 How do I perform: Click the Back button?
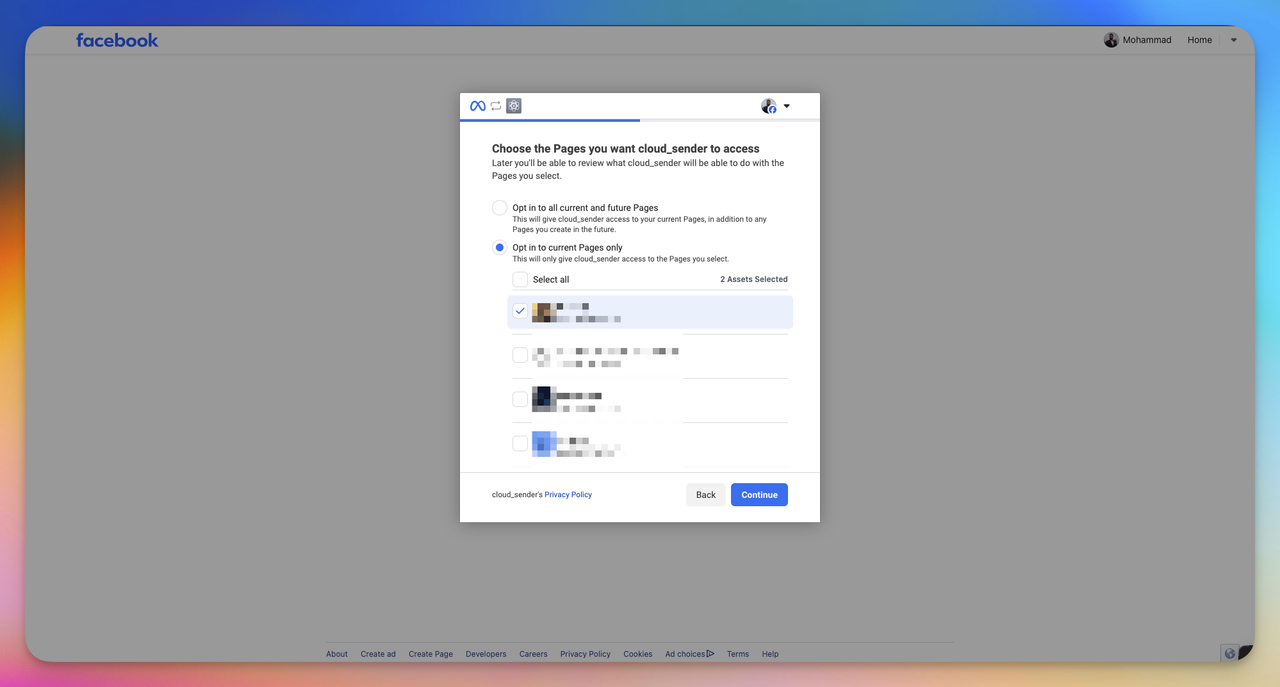pos(706,494)
